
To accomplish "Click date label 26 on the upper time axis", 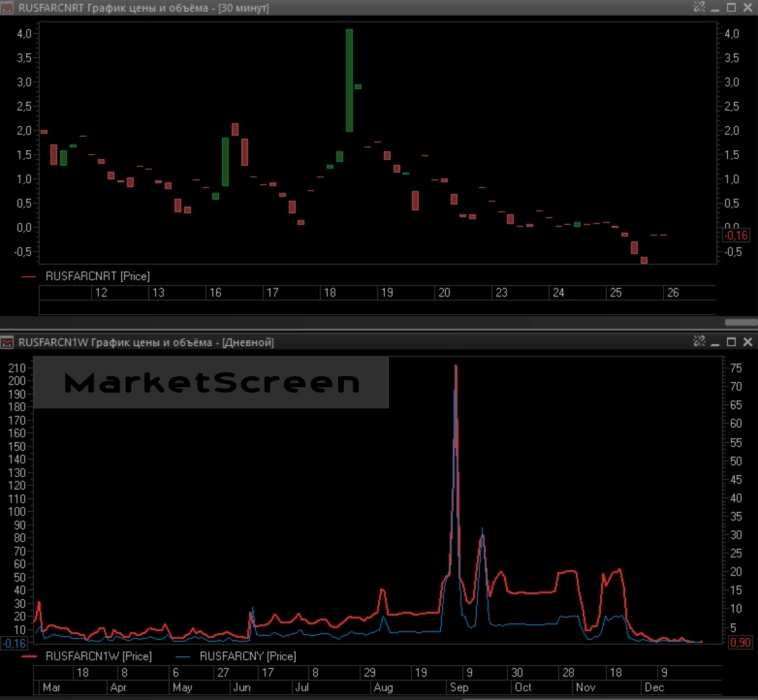I will [673, 293].
